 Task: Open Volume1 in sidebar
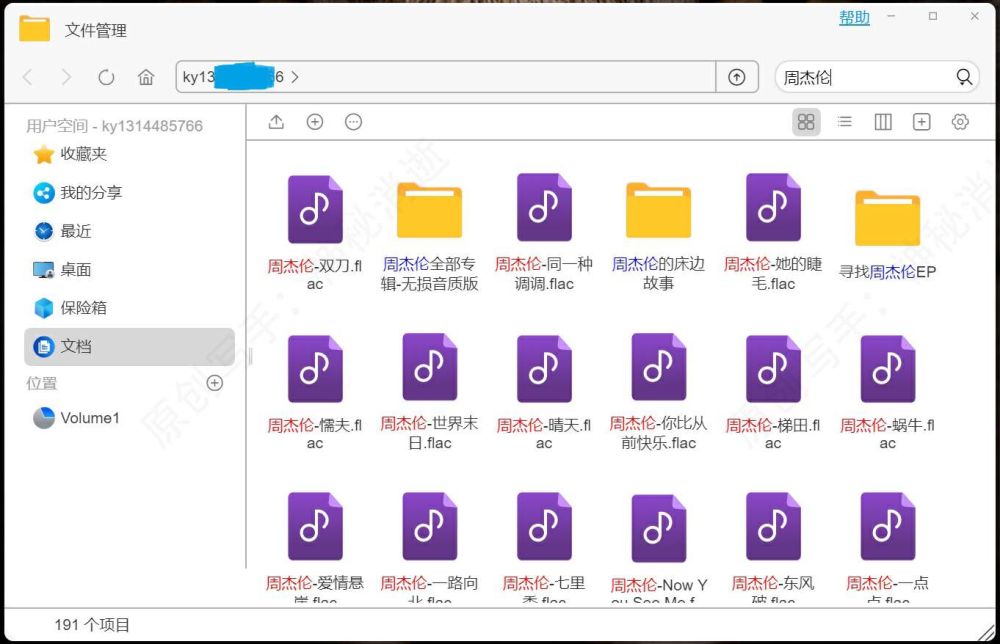pos(129,418)
